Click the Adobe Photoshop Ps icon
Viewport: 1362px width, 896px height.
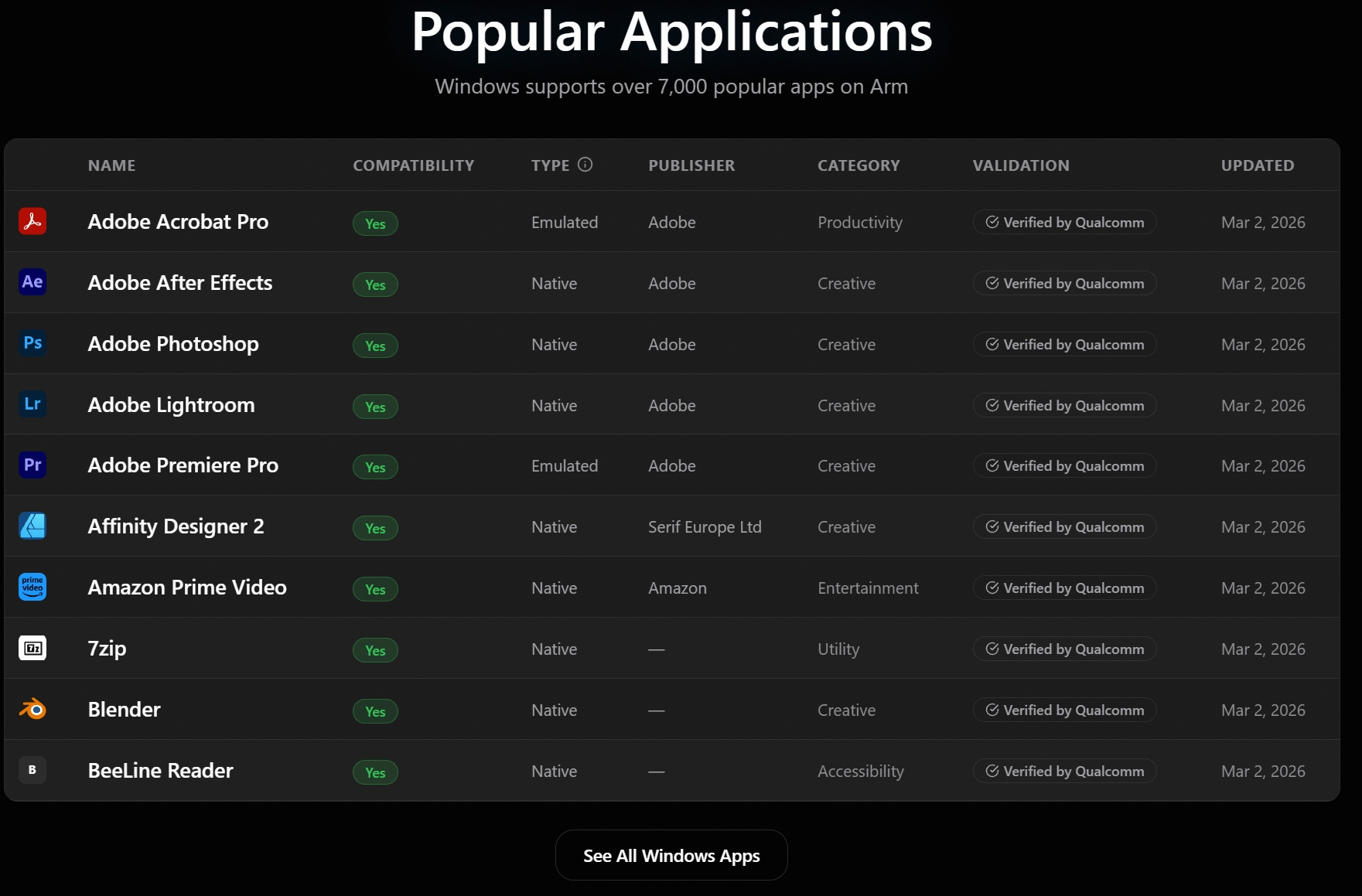32,342
